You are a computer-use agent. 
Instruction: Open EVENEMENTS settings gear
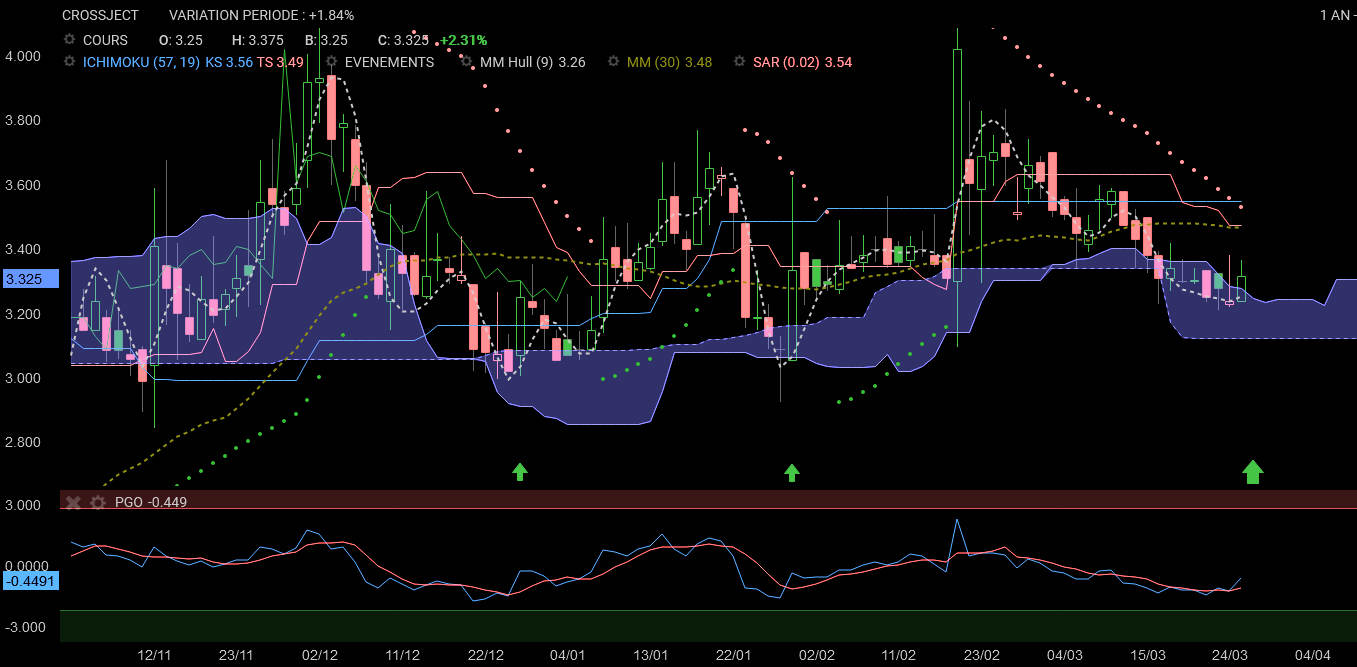(x=331, y=62)
